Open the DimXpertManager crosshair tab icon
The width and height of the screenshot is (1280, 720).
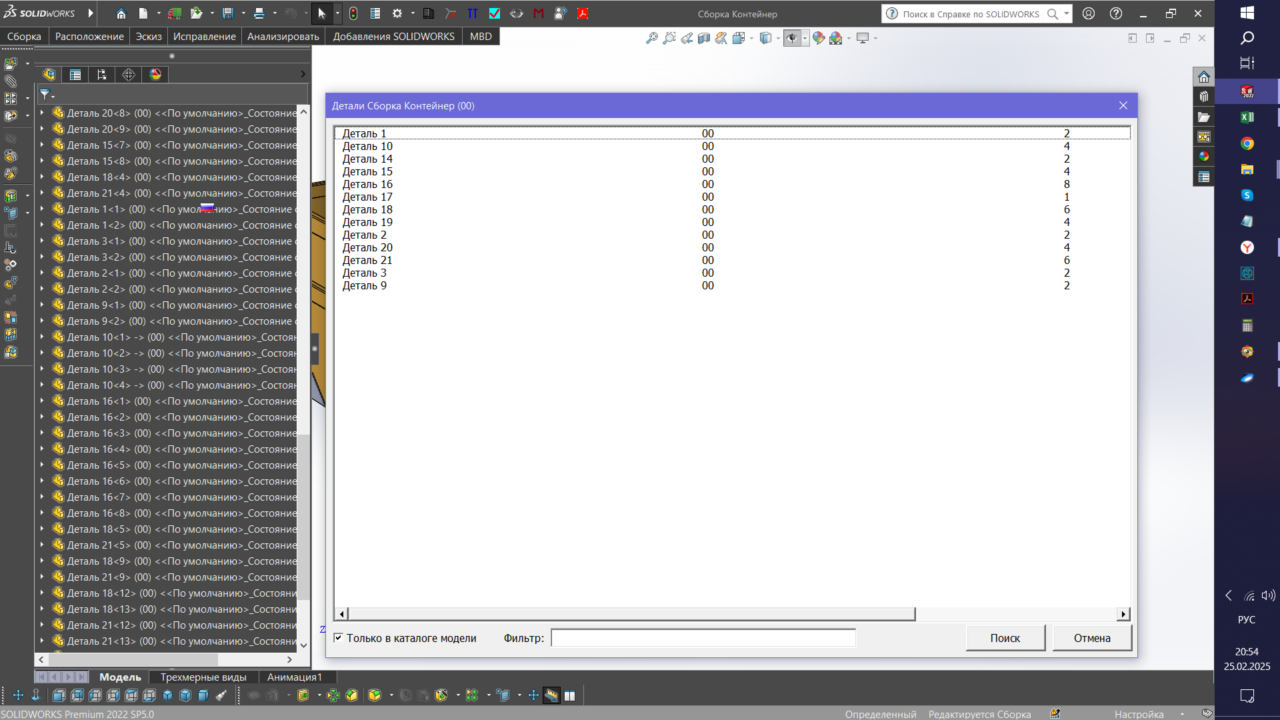(x=128, y=74)
